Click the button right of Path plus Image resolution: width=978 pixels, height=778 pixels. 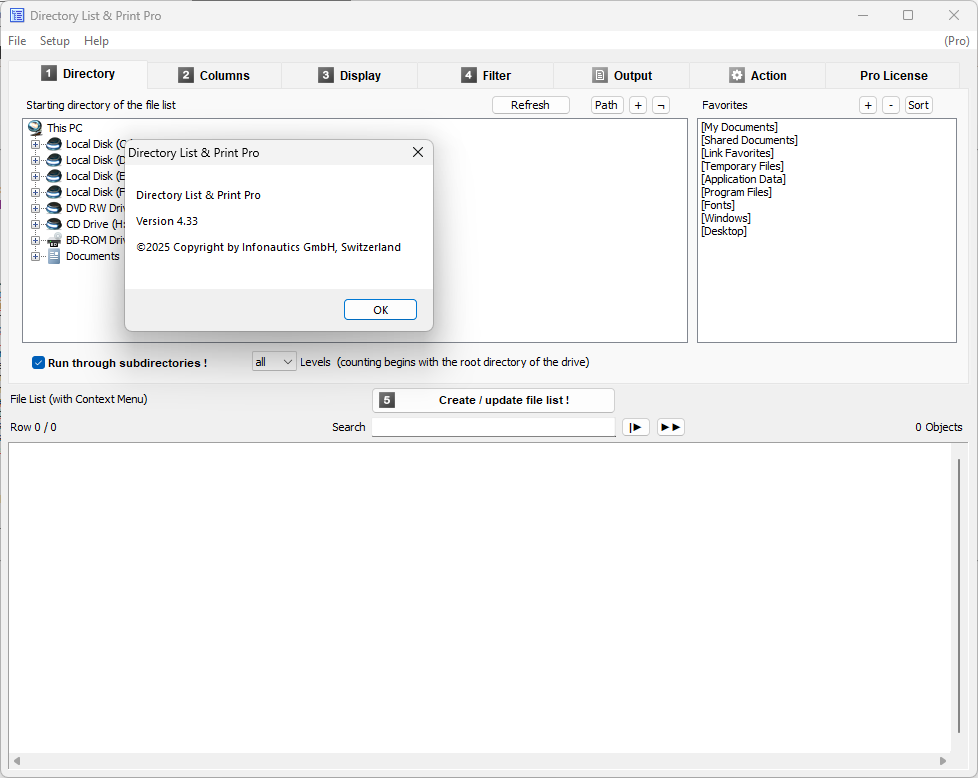(661, 105)
